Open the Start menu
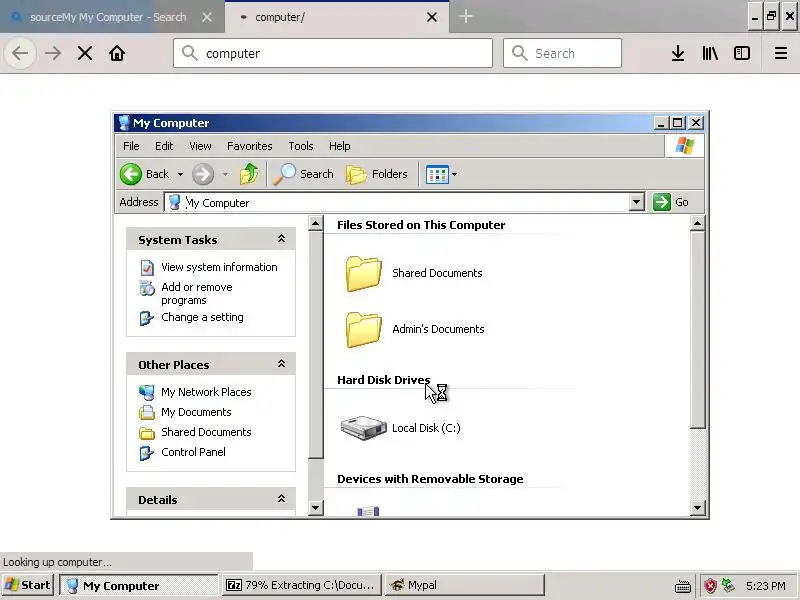This screenshot has width=800, height=600. pos(28,585)
